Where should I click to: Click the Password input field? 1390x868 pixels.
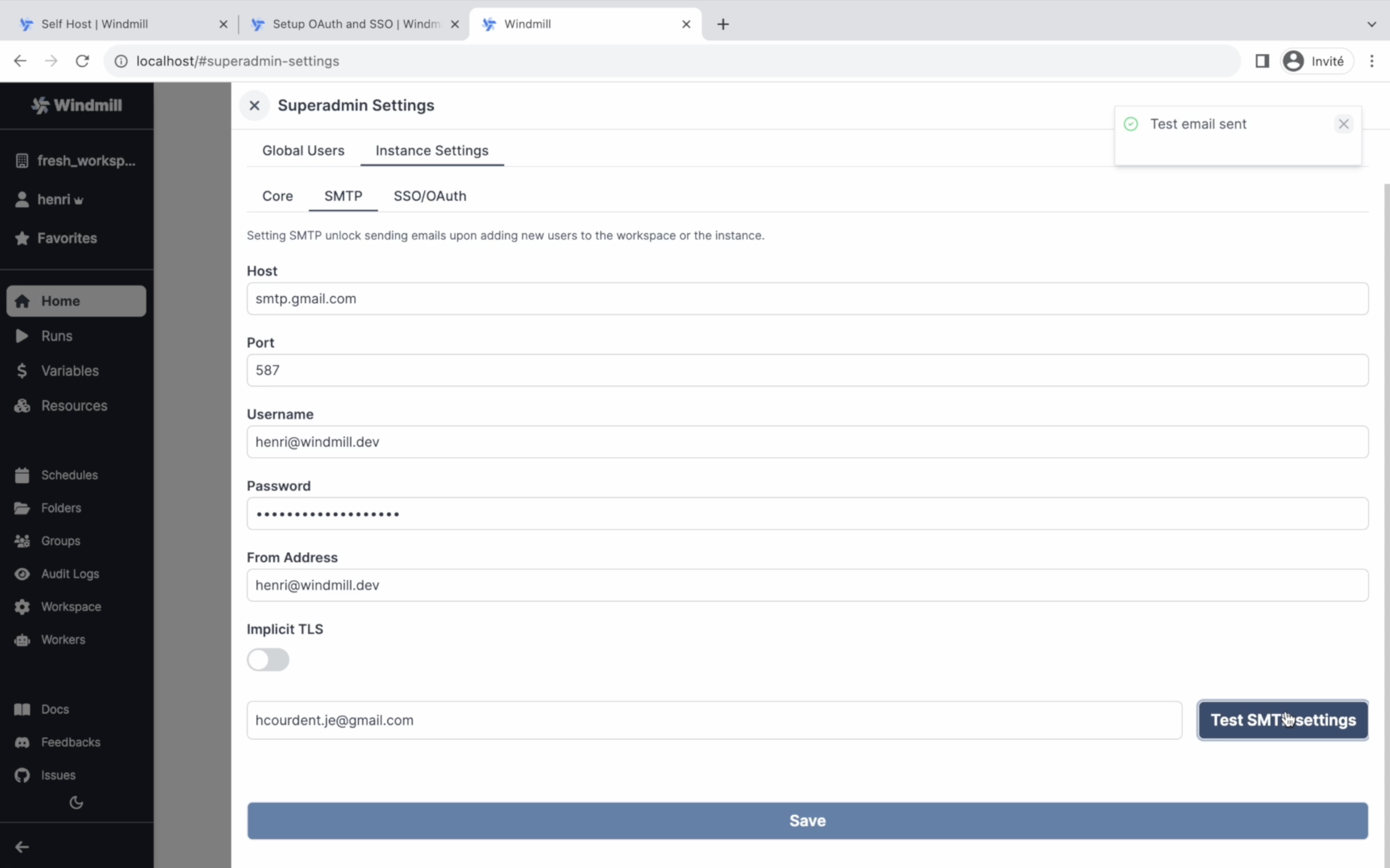(807, 514)
